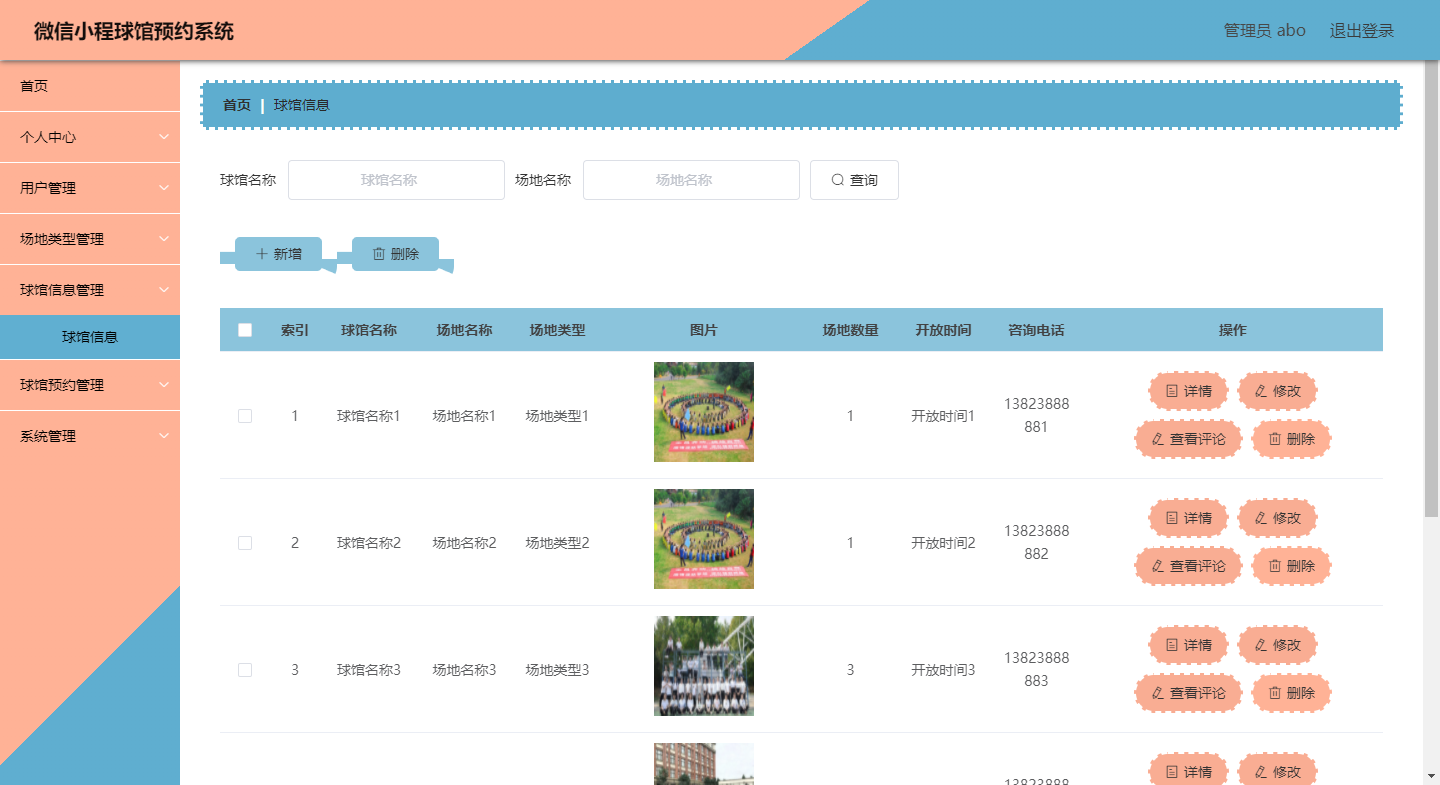
Task: Click phone number 13823888881
Action: [x=1036, y=416]
